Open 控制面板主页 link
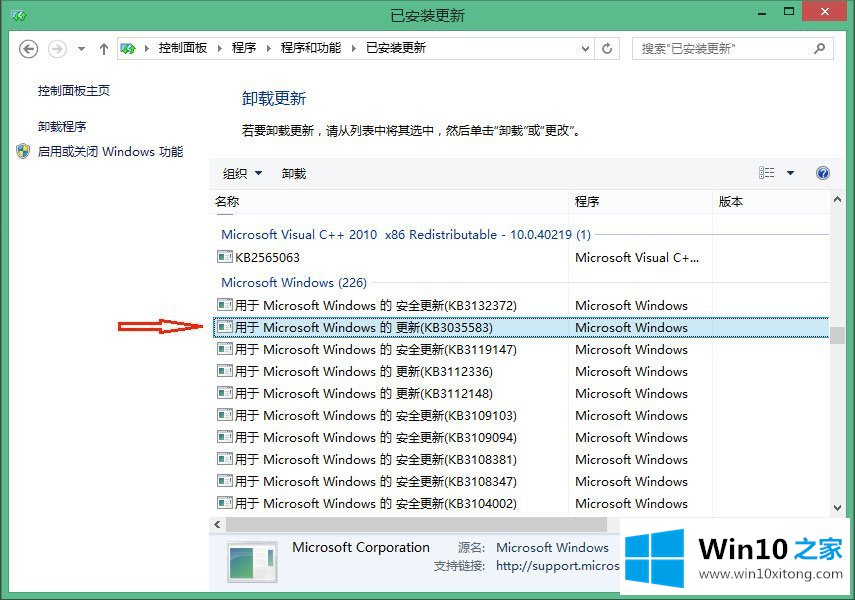The width and height of the screenshot is (855, 600). 74,91
